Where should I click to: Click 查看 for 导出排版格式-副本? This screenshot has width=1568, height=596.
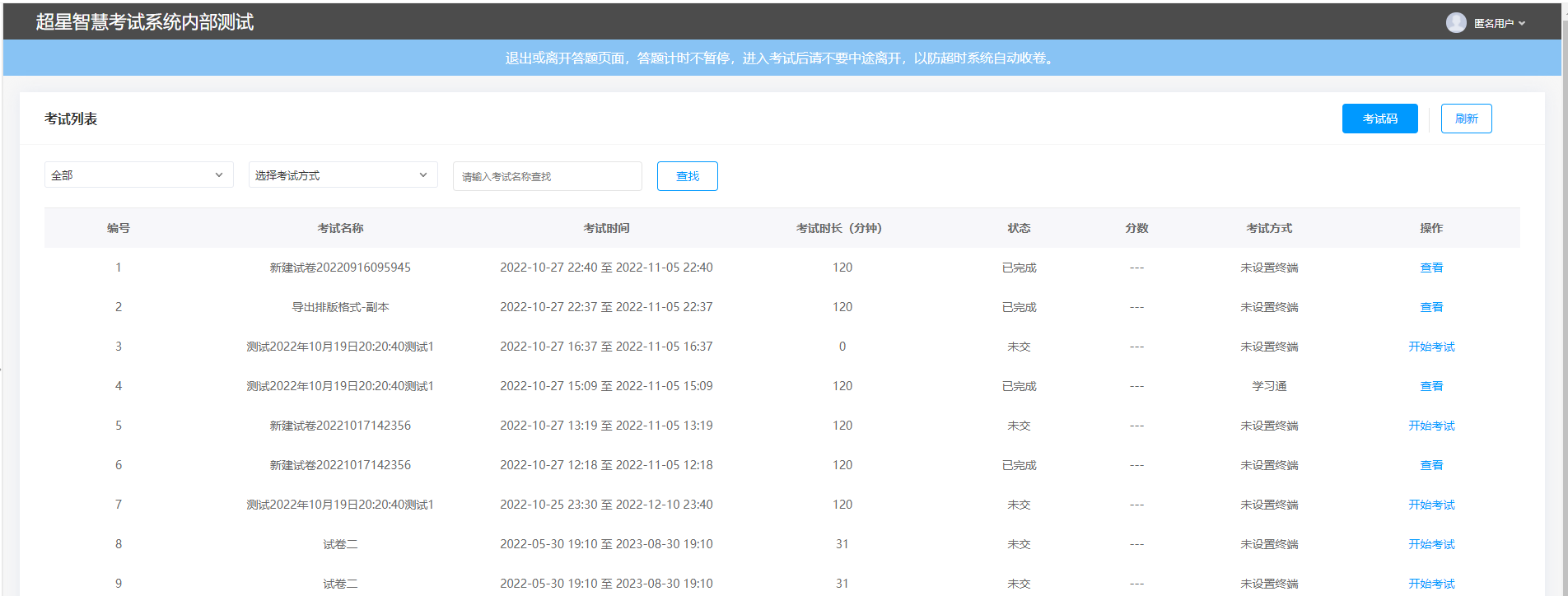click(1431, 307)
